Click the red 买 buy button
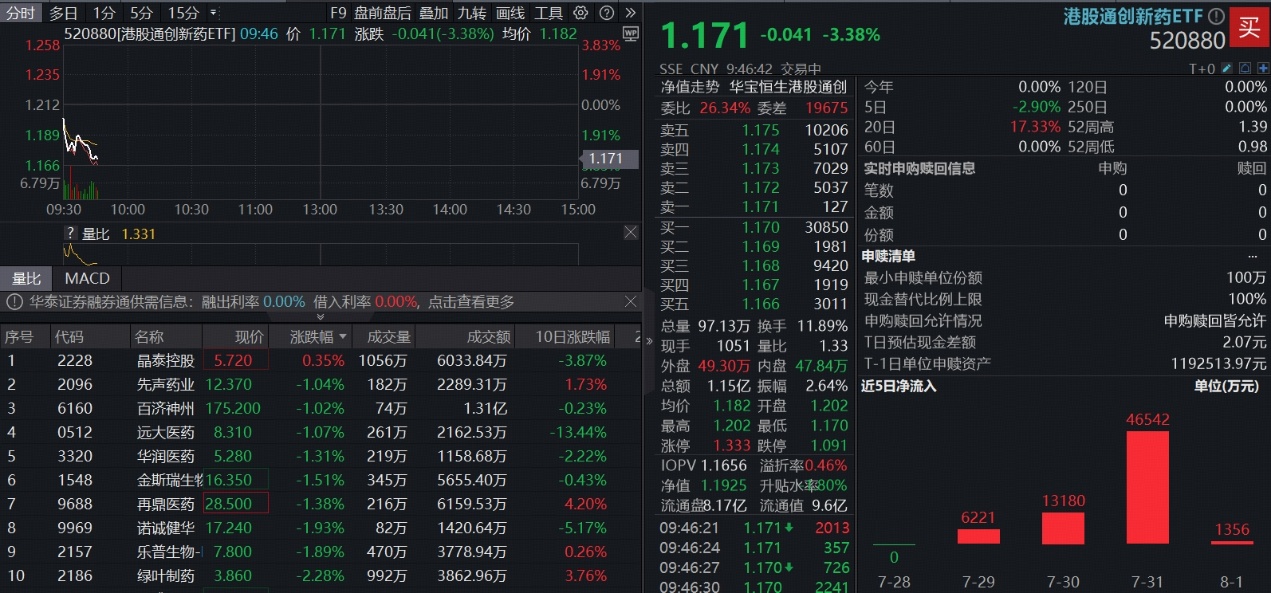This screenshot has width=1271, height=593. [x=1249, y=27]
